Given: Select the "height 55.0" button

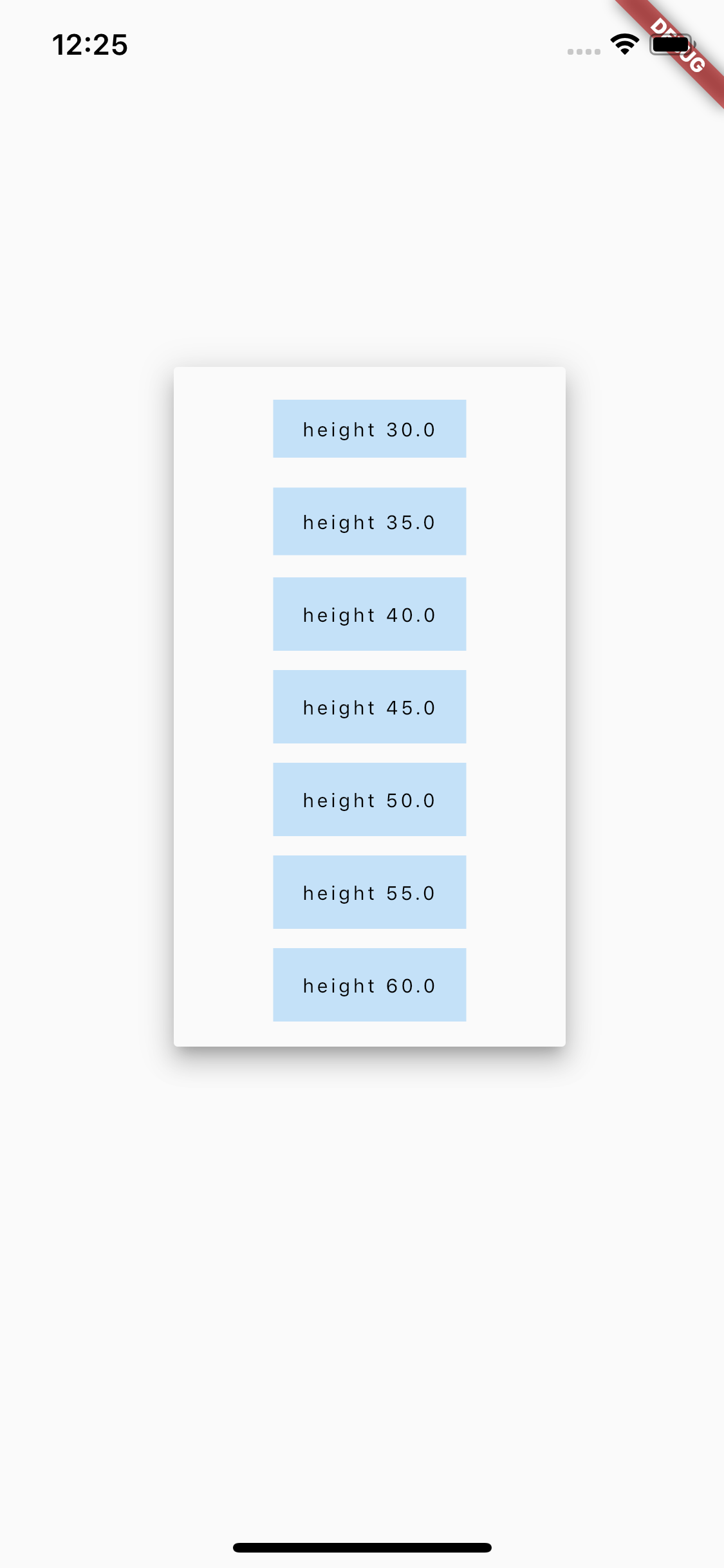Looking at the screenshot, I should pos(369,892).
